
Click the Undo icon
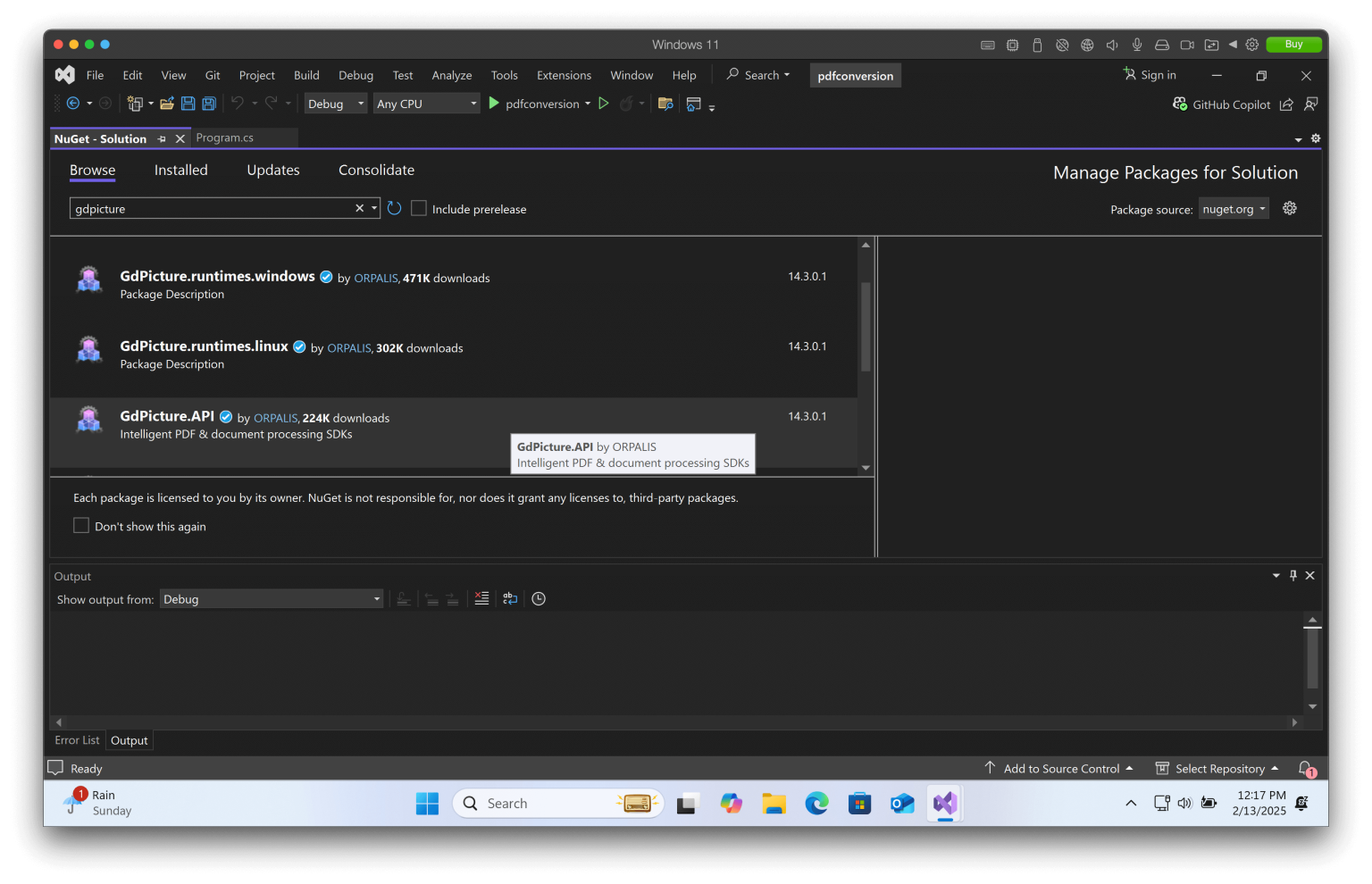(237, 103)
